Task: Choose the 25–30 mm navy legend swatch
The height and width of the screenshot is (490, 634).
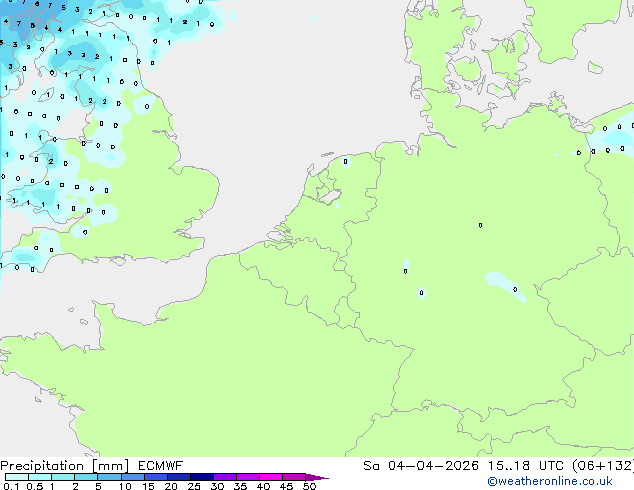Action: pos(202,477)
